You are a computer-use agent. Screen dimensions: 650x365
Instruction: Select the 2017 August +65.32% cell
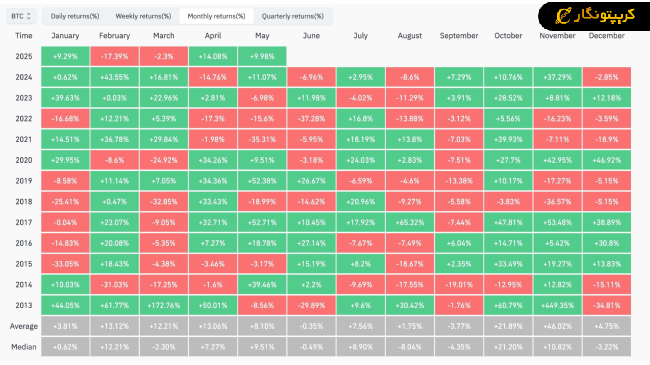410,222
